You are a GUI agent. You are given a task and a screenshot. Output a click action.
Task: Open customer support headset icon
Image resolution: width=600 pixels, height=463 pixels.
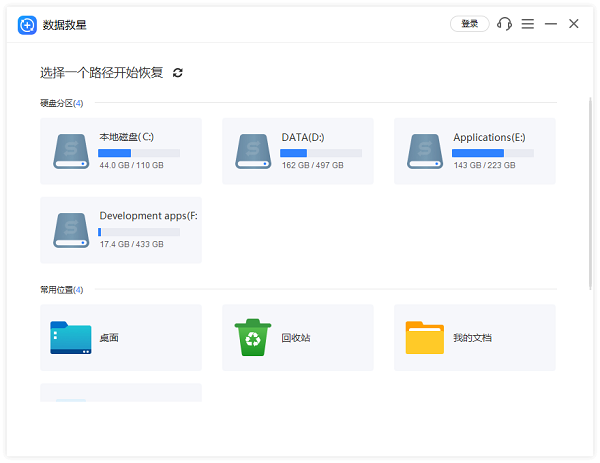pyautogui.click(x=504, y=24)
